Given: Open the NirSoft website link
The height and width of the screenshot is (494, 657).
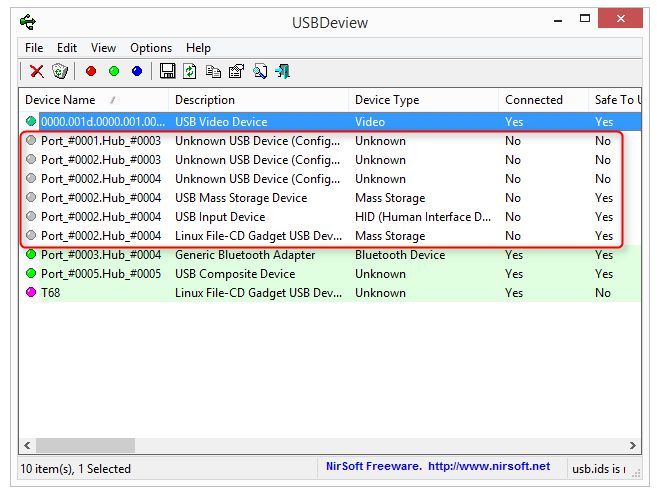Looking at the screenshot, I should point(489,466).
